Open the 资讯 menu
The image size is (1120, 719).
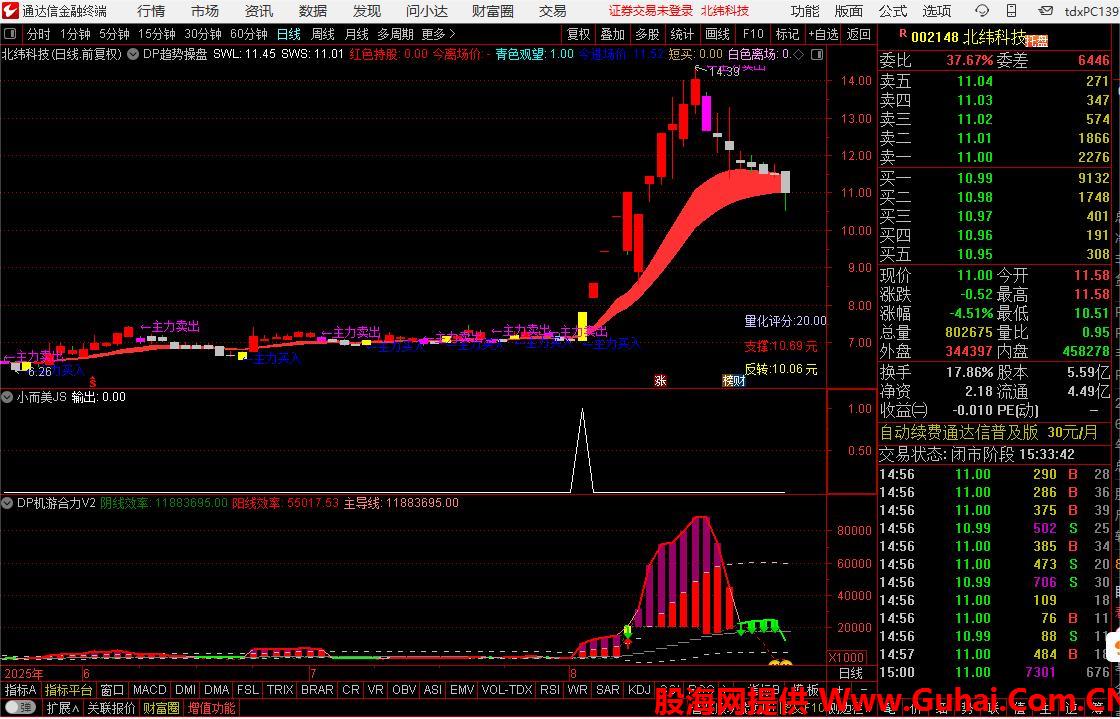pos(259,11)
